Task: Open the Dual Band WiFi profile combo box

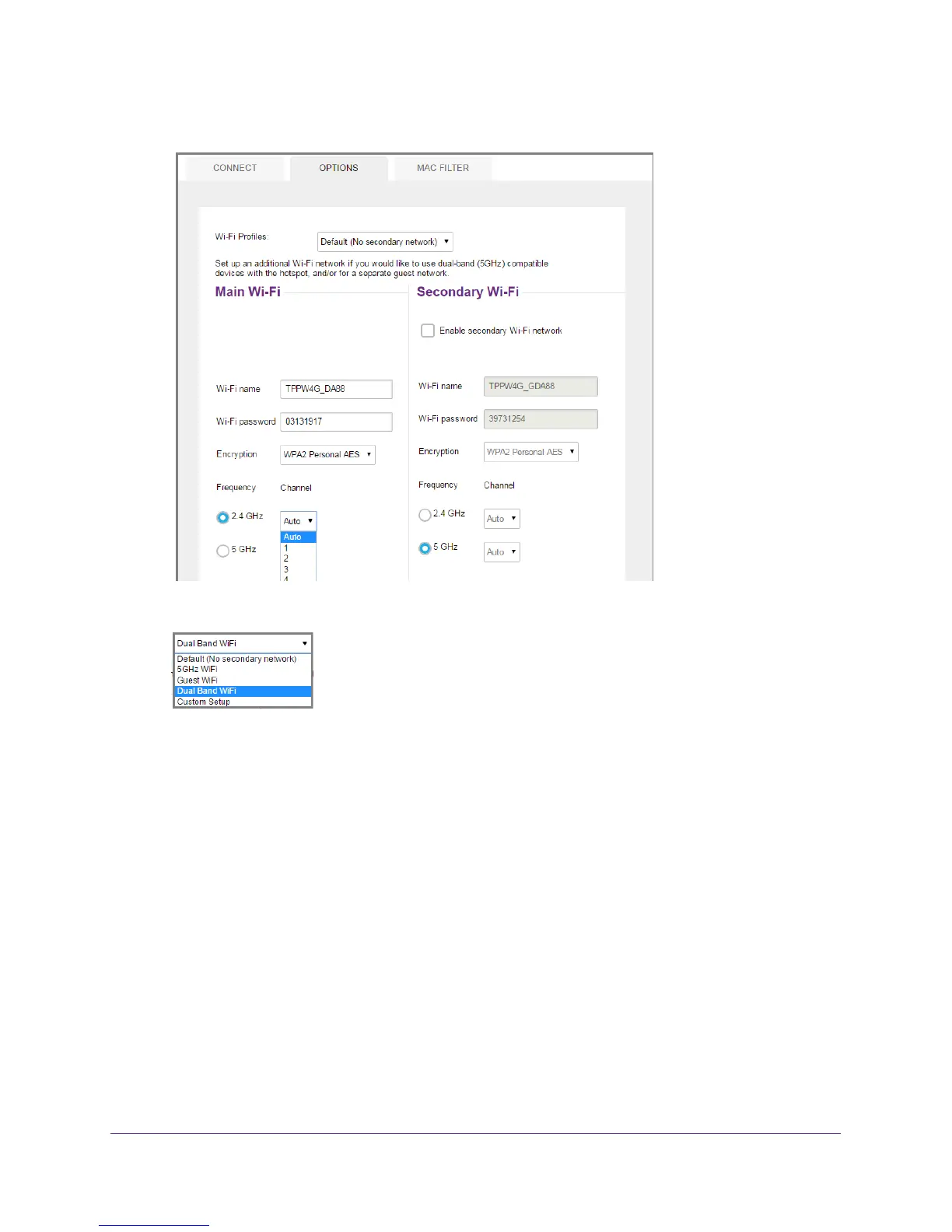Action: point(243,643)
